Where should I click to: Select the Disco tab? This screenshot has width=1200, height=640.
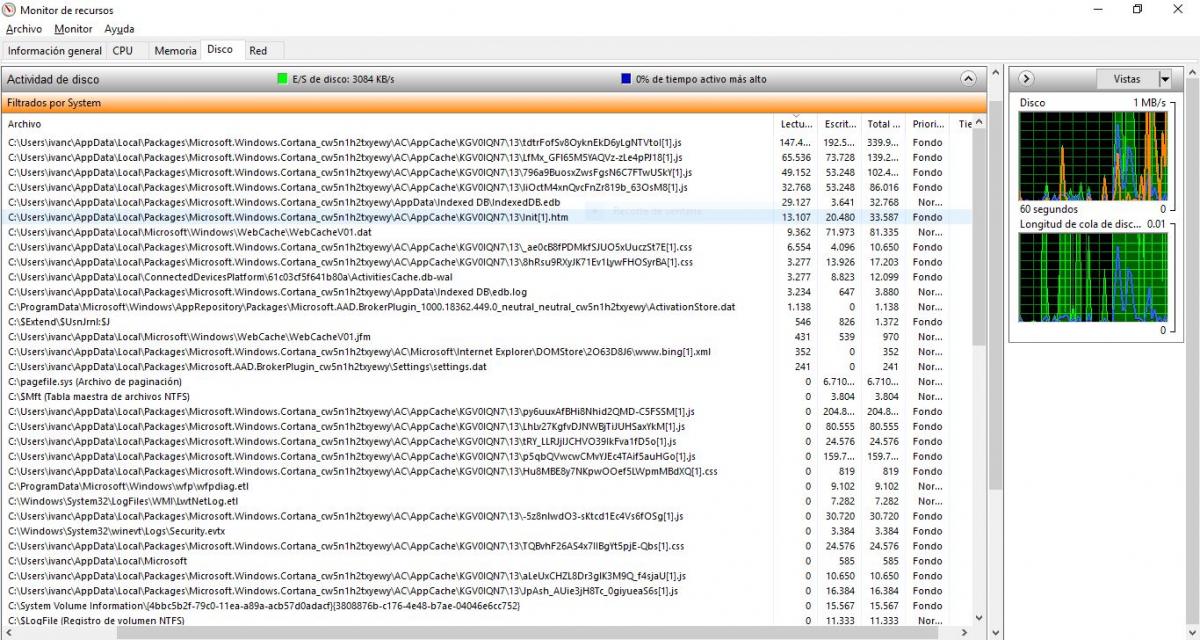click(x=220, y=49)
